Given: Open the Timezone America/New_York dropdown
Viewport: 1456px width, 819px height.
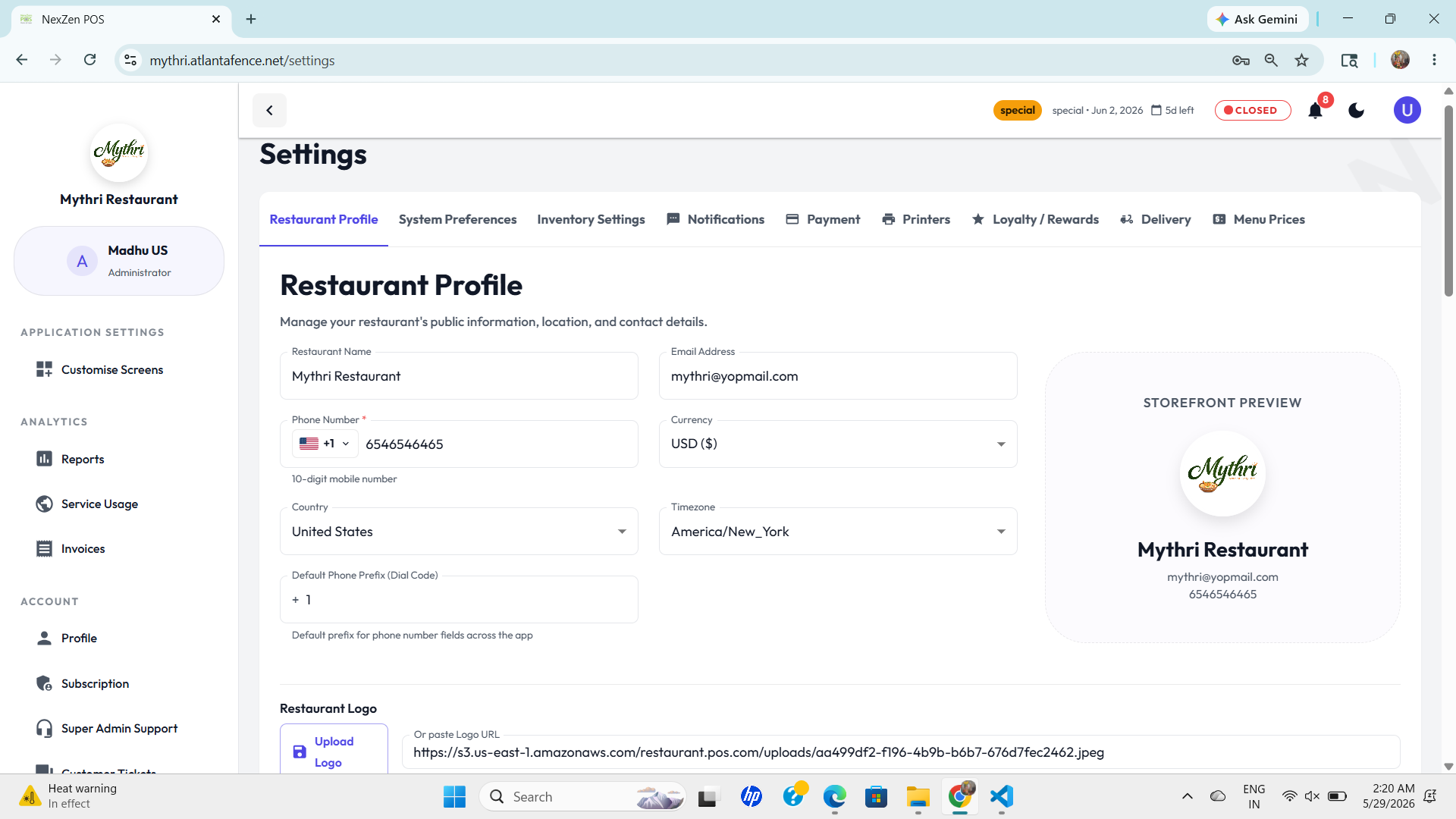Looking at the screenshot, I should [x=838, y=532].
